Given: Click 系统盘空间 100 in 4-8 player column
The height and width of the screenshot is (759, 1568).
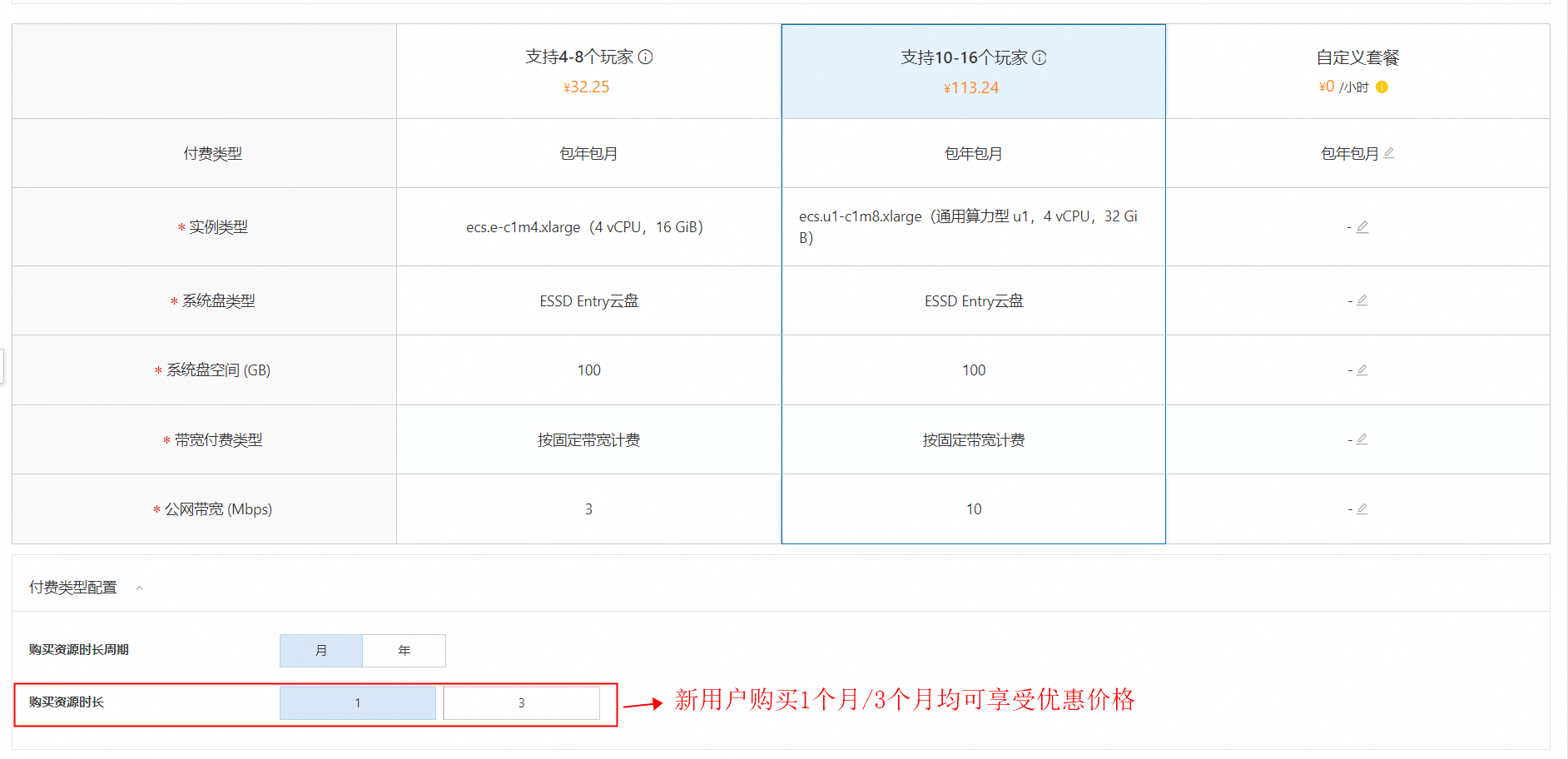Looking at the screenshot, I should (589, 370).
